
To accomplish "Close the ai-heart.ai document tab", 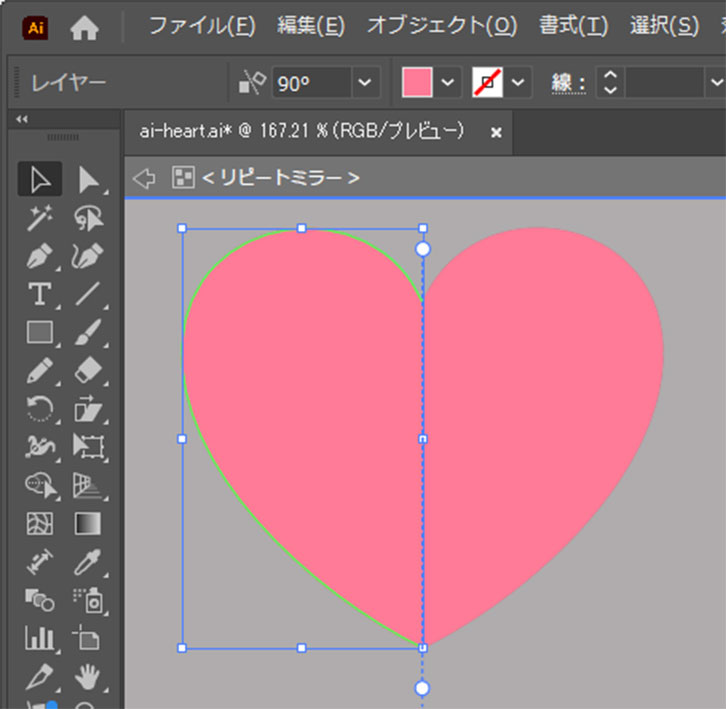I will click(496, 132).
